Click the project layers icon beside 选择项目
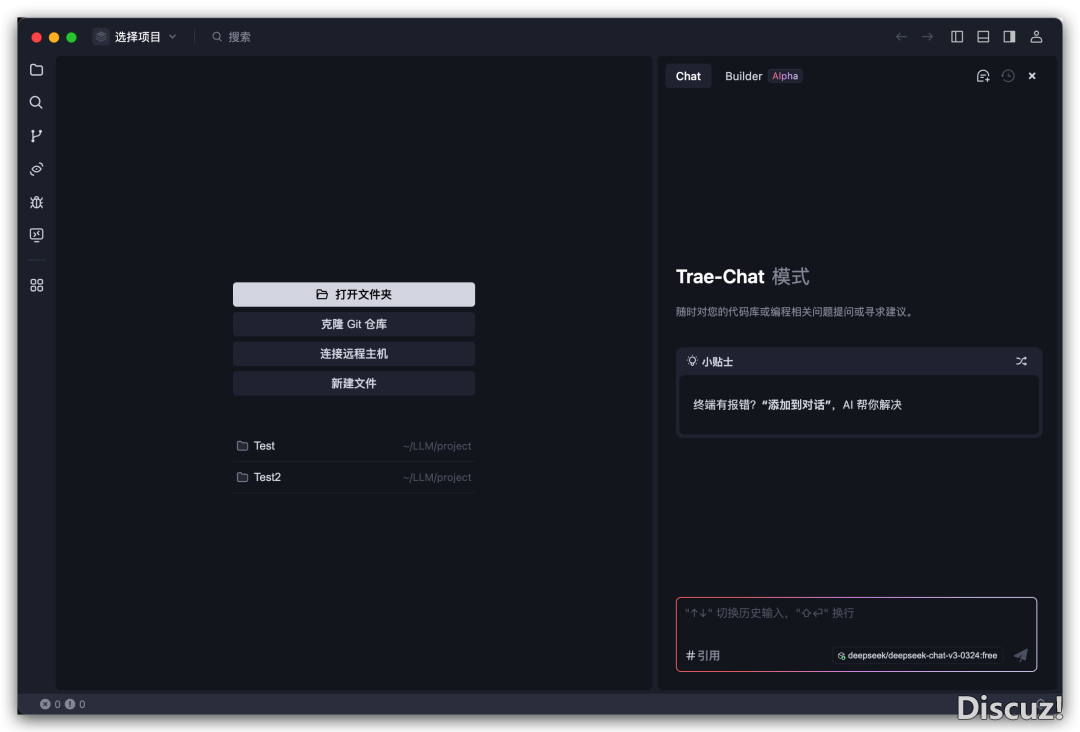 (101, 36)
